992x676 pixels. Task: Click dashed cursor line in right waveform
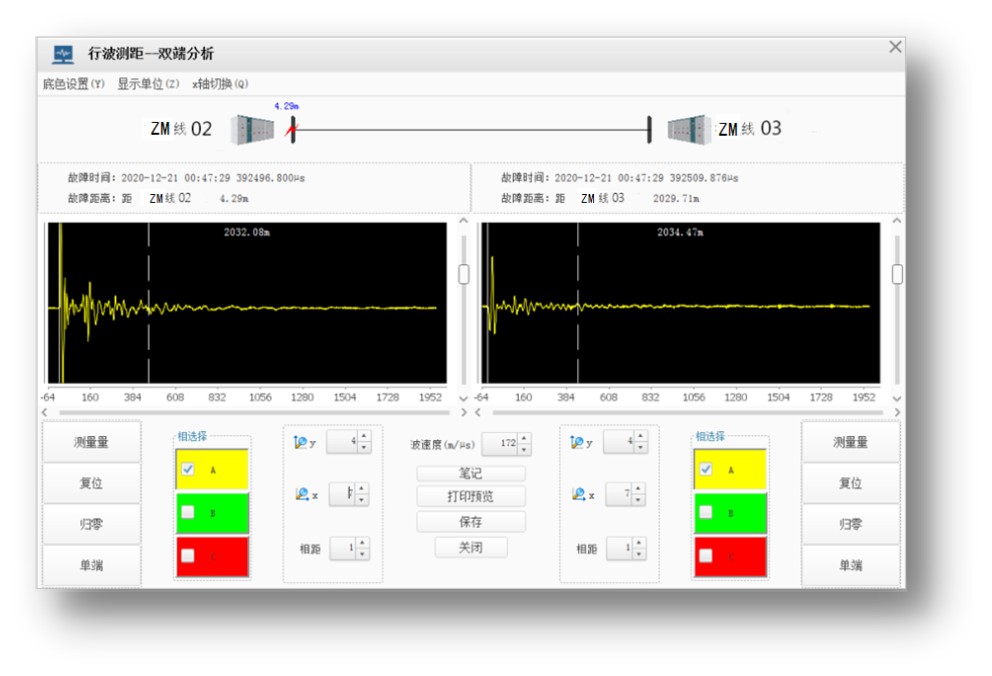click(x=578, y=302)
